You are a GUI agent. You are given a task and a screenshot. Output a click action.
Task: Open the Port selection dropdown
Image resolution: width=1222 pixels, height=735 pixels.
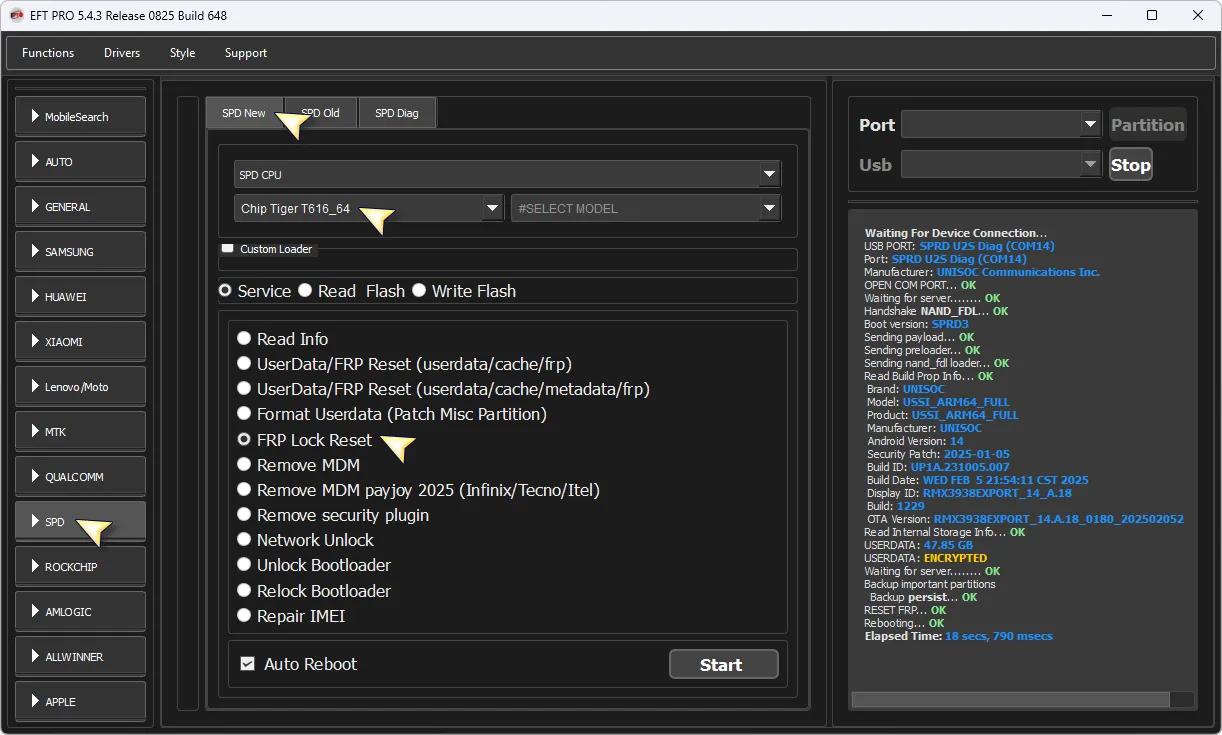[1090, 125]
